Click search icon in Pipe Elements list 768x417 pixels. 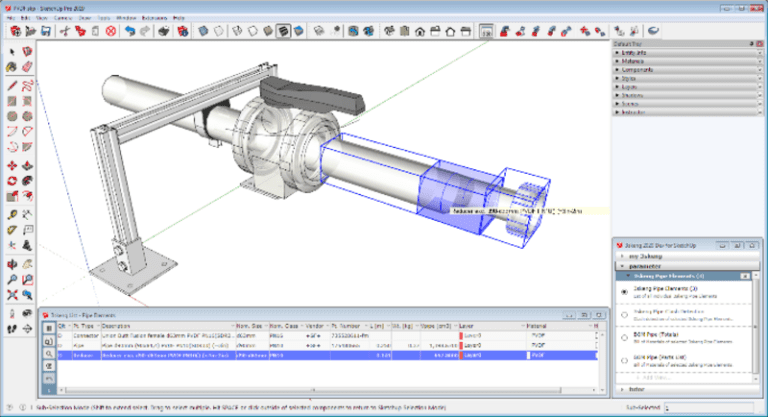48,353
